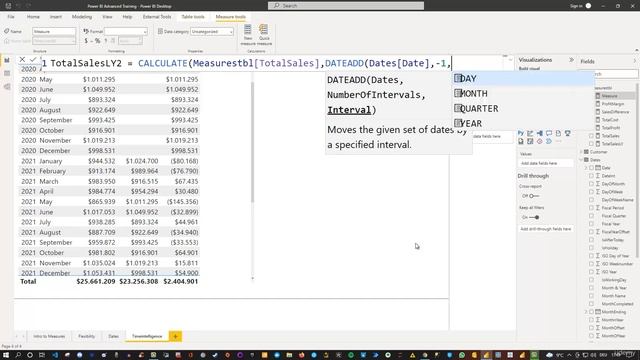The image size is (640, 360).
Task: Expand the Customer table in Fields
Action: point(582,152)
